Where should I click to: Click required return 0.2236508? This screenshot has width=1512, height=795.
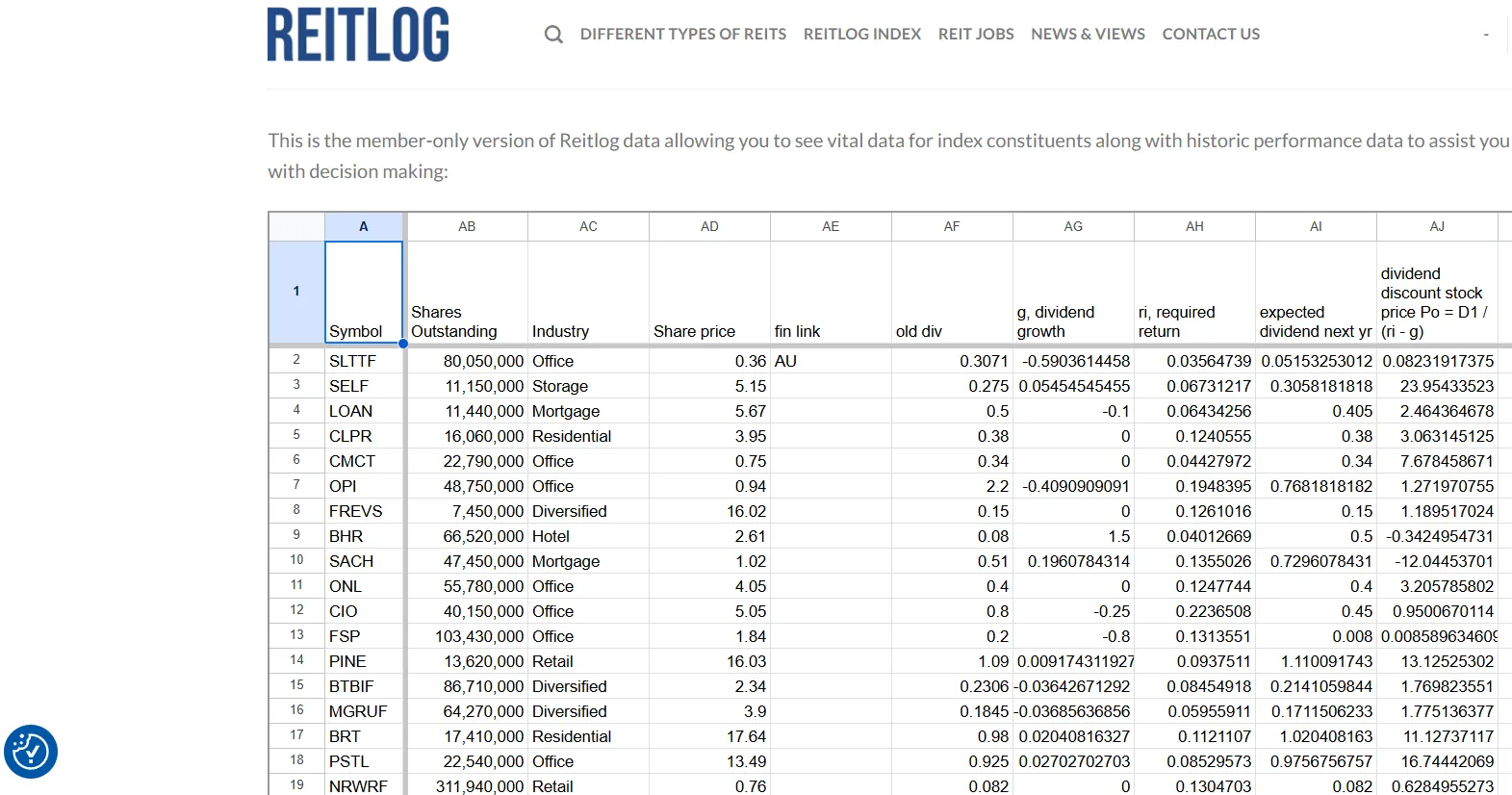coord(1194,611)
